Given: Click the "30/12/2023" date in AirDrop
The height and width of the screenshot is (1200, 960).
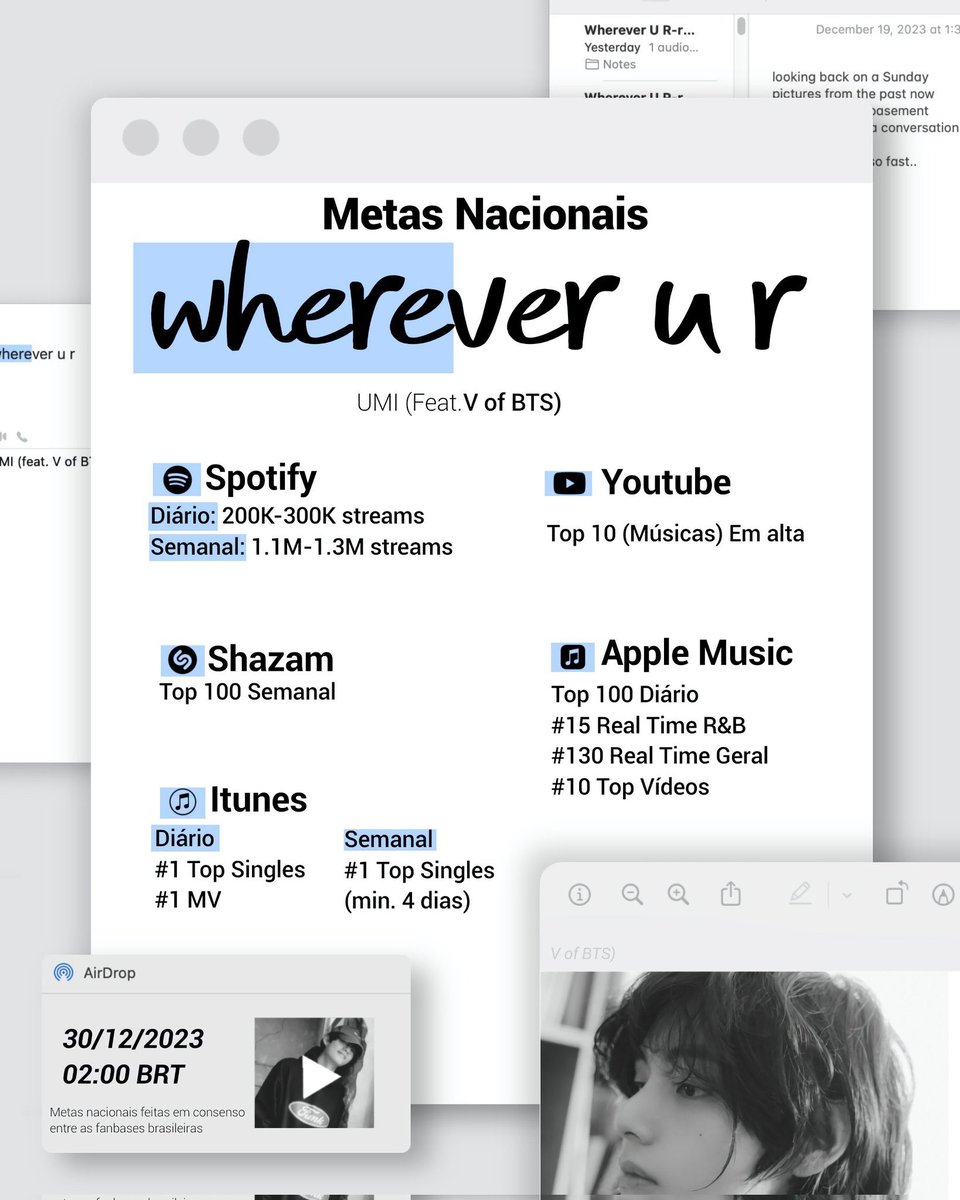Looking at the screenshot, I should (133, 1039).
